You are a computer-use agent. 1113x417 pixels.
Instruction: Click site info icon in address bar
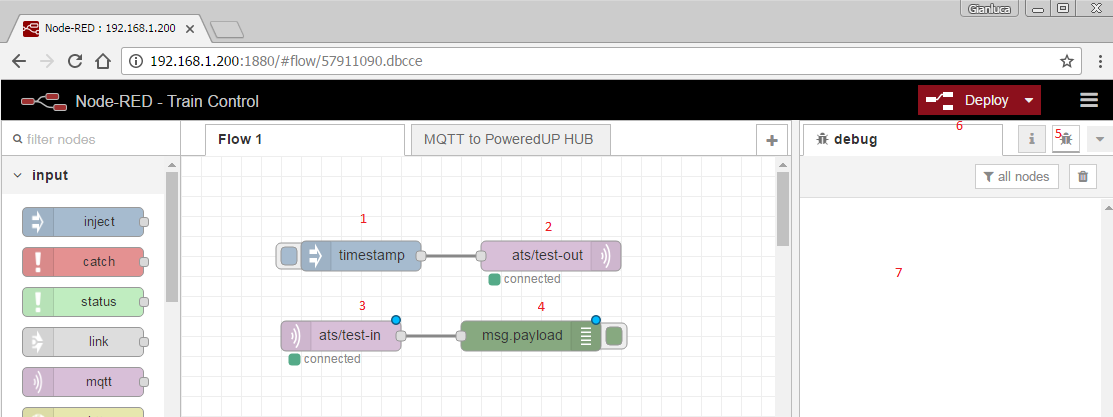138,61
